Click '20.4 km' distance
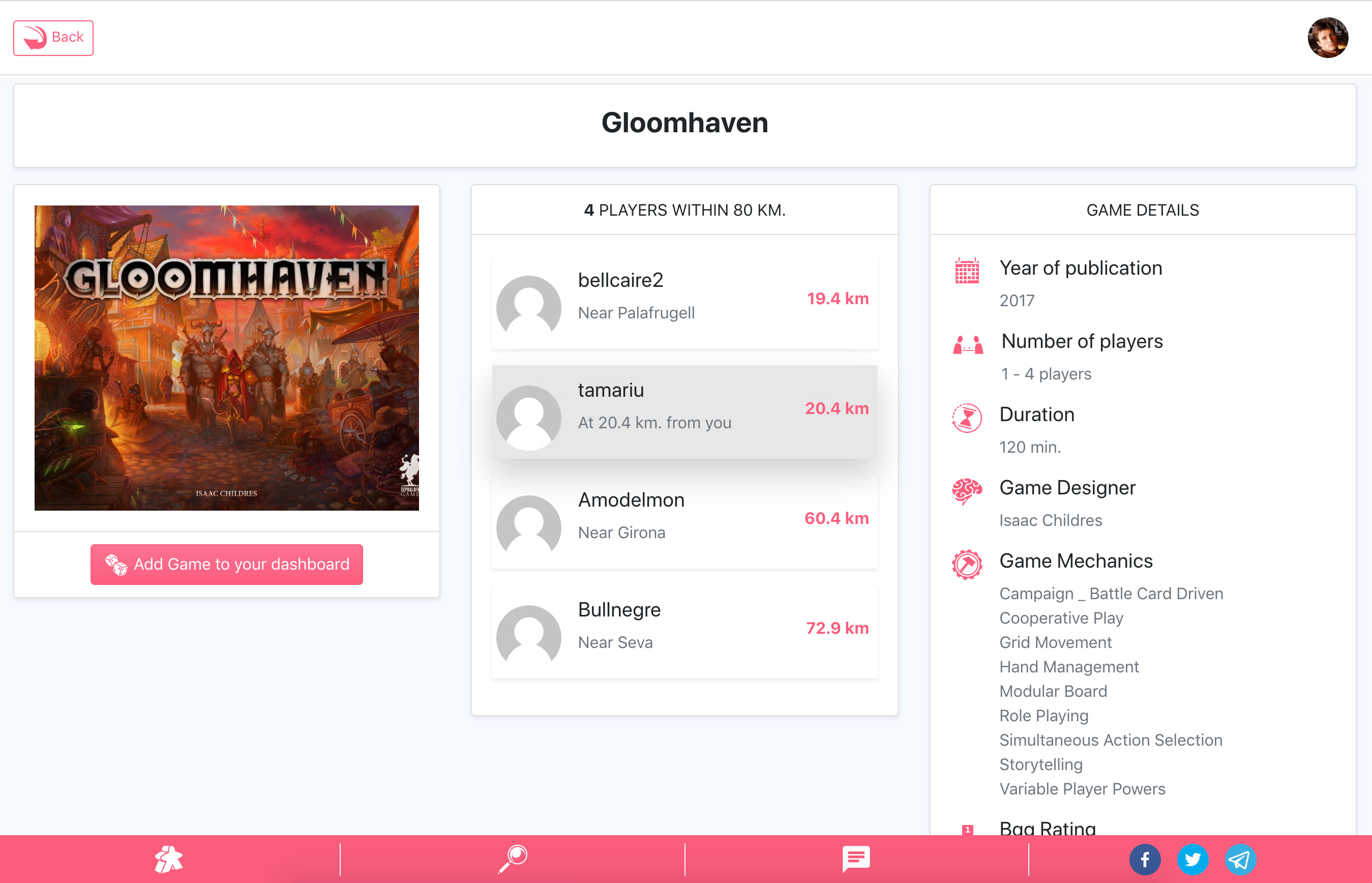 (837, 408)
